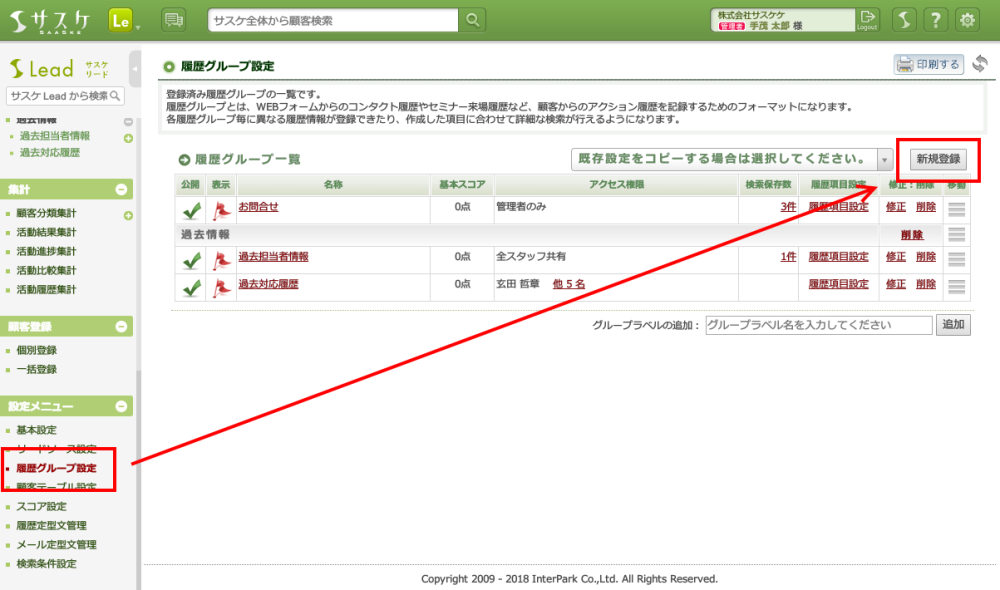Collapse the 設定メニュー sidebar section
The image size is (1000, 590).
(122, 406)
